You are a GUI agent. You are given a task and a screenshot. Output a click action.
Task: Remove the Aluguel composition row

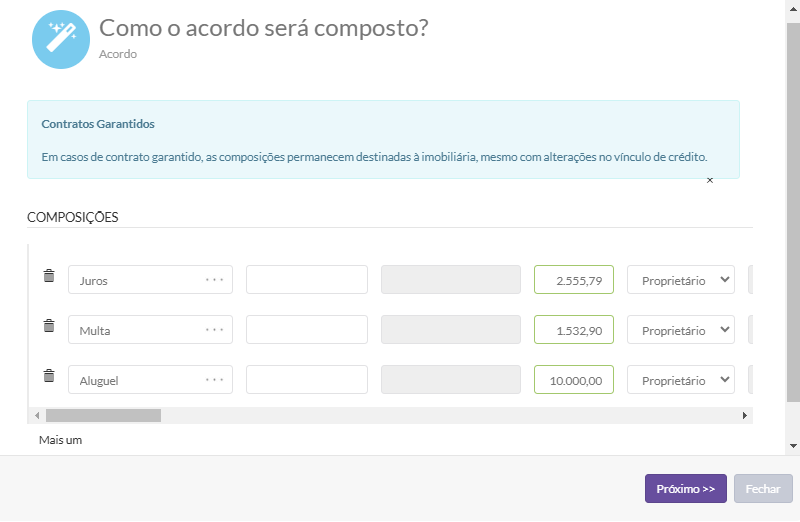coord(49,376)
